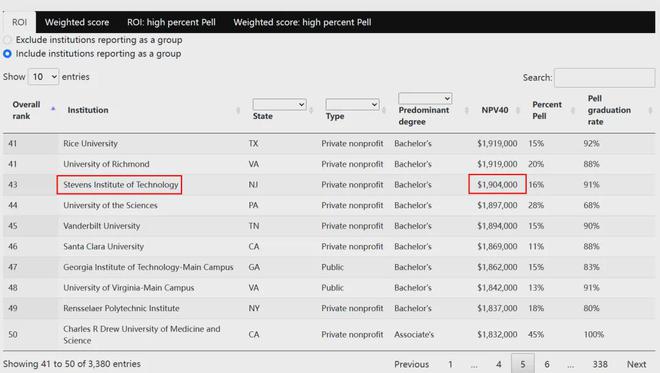Click the 45% Percent Pell cell
Screen dimensions: 660x373
[536, 335]
